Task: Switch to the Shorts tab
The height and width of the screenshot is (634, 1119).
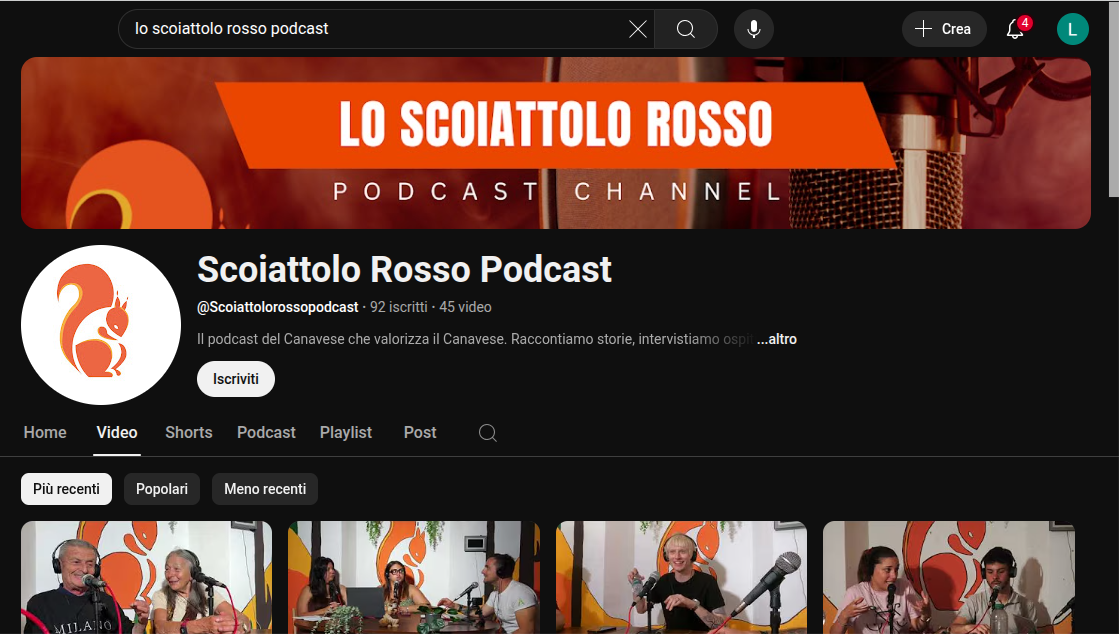Action: [189, 433]
